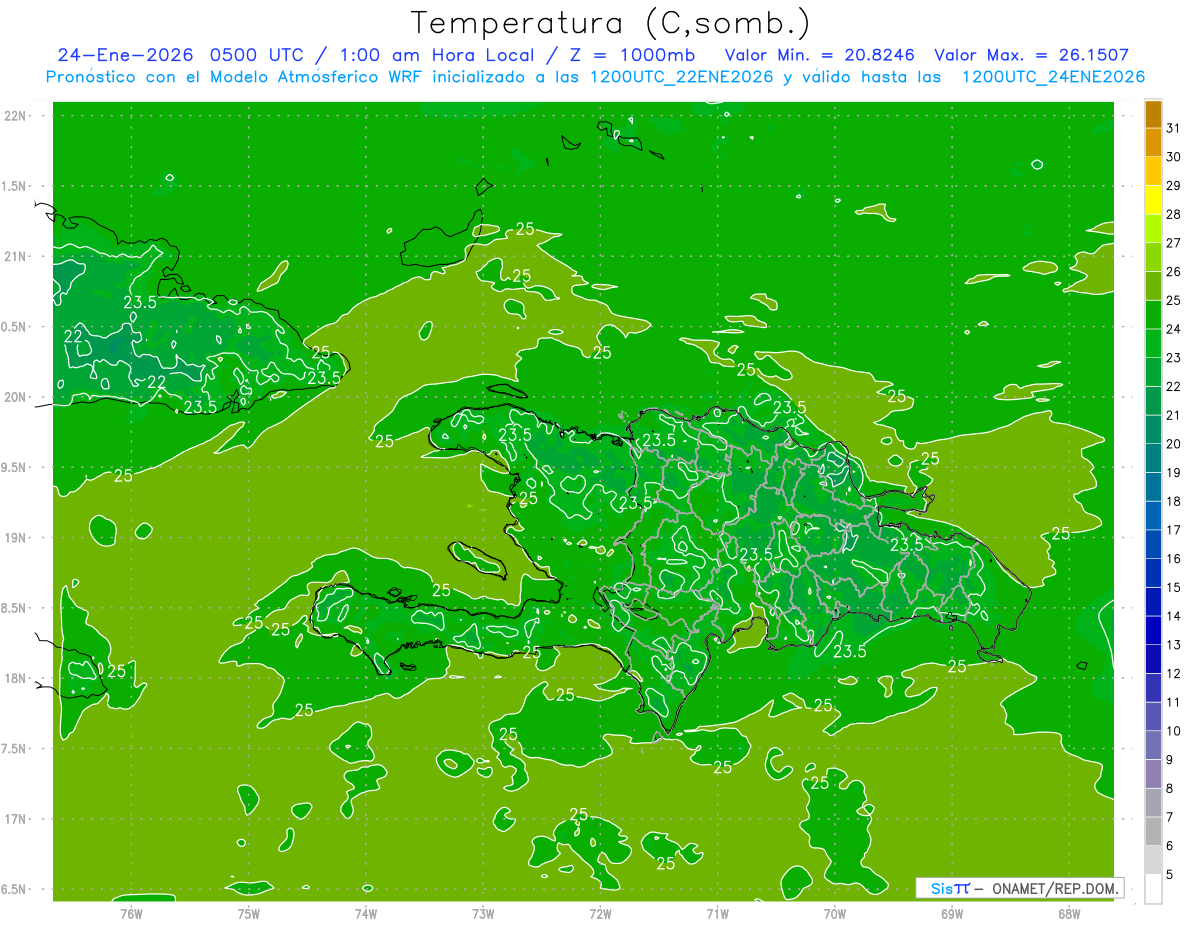This screenshot has height=927, width=1200.
Task: Pick the colorbar swatch between 20 and 21
Action: pyautogui.click(x=1153, y=430)
